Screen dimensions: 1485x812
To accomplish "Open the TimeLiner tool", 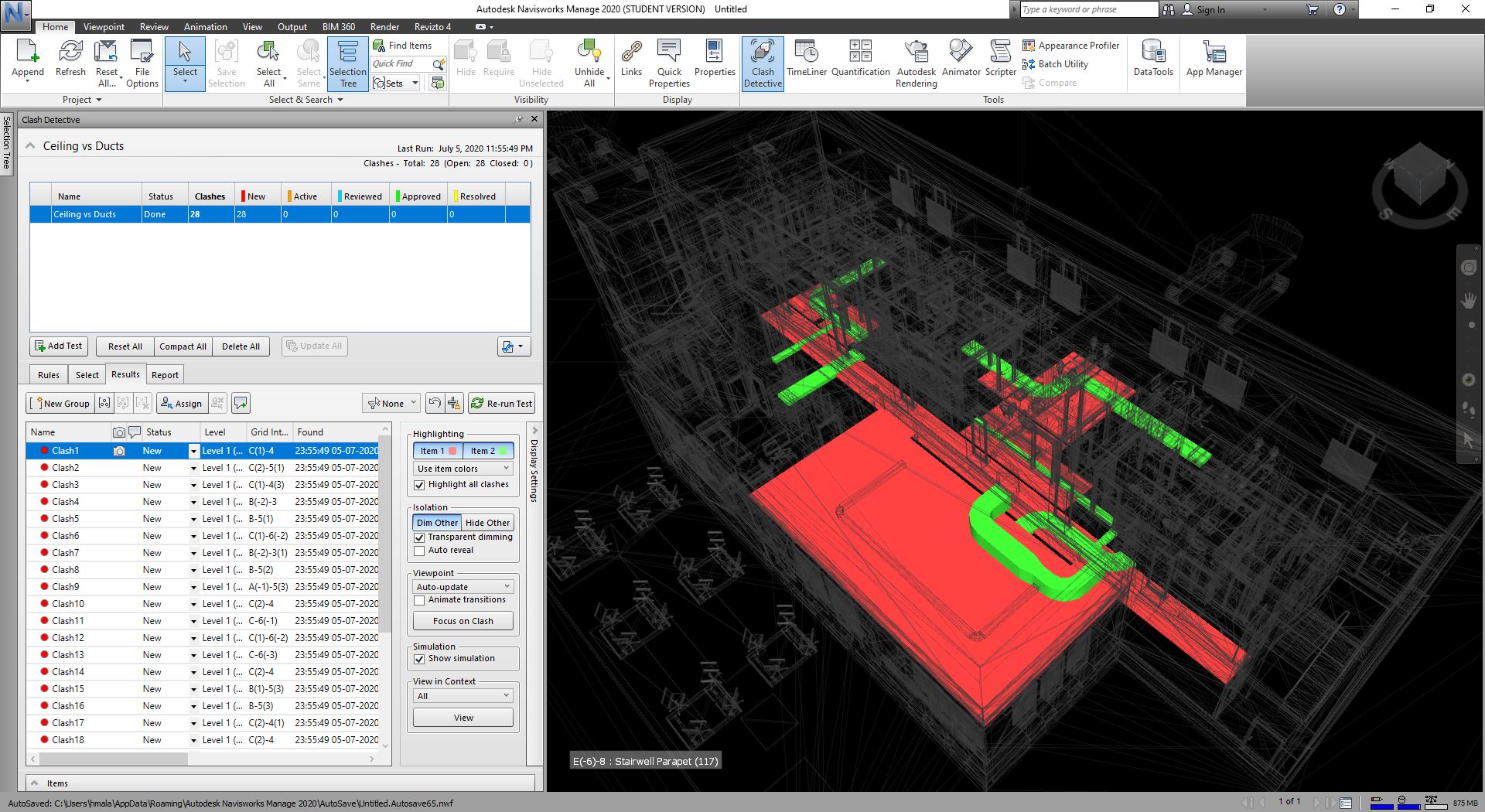I will pyautogui.click(x=807, y=60).
